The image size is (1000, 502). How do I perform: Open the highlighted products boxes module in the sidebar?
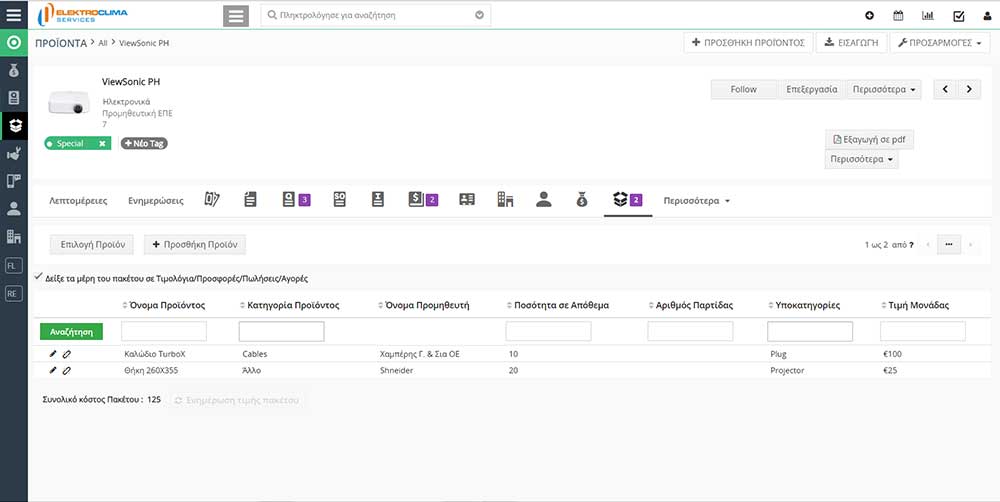tap(13, 126)
